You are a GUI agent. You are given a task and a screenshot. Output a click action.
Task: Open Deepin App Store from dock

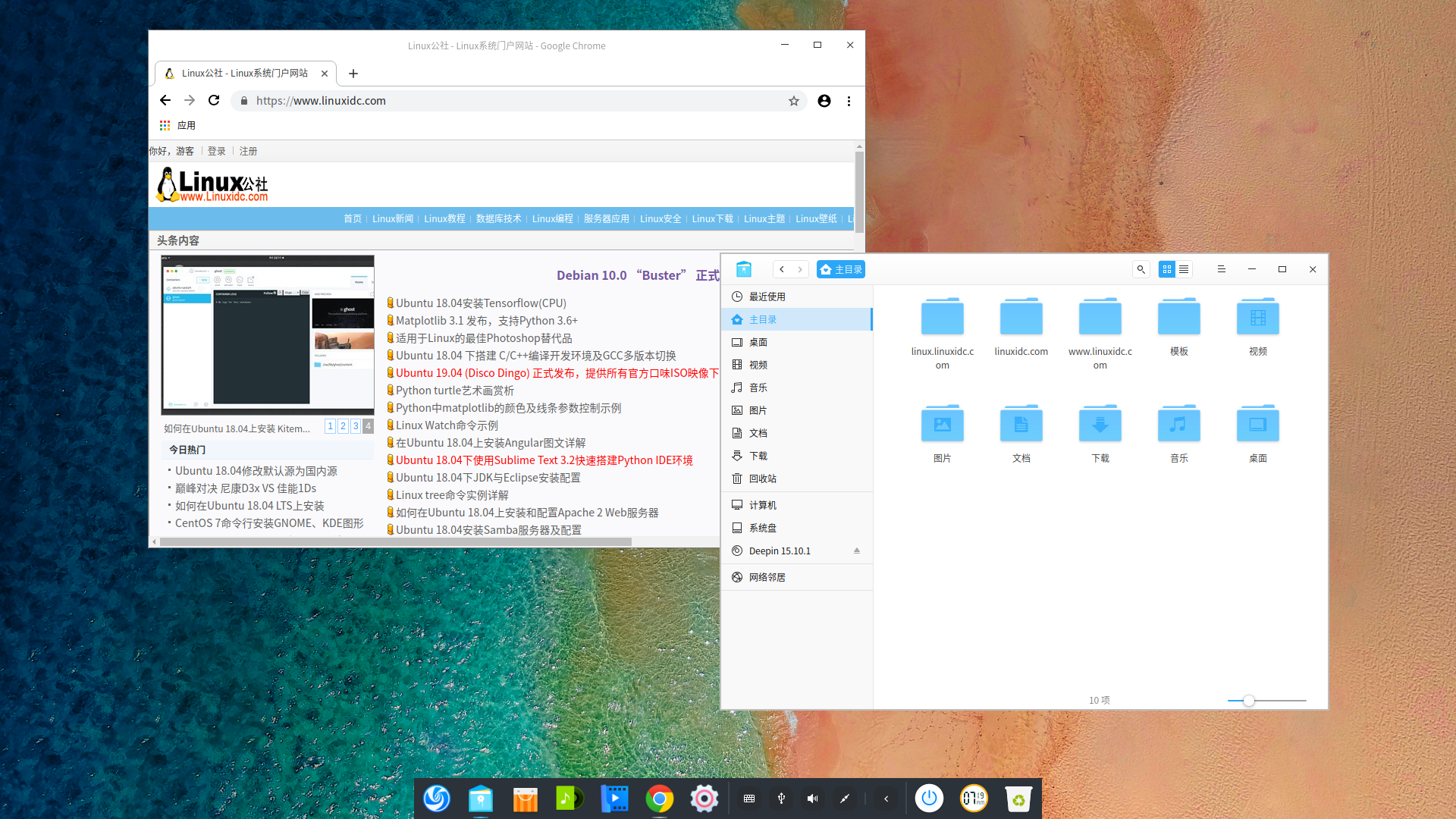pos(526,799)
